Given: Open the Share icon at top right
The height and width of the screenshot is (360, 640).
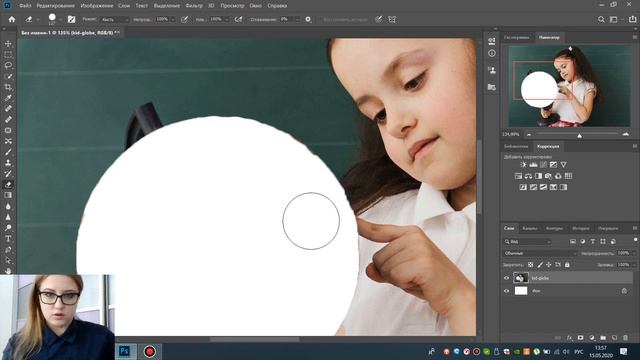Looking at the screenshot, I should 632,19.
